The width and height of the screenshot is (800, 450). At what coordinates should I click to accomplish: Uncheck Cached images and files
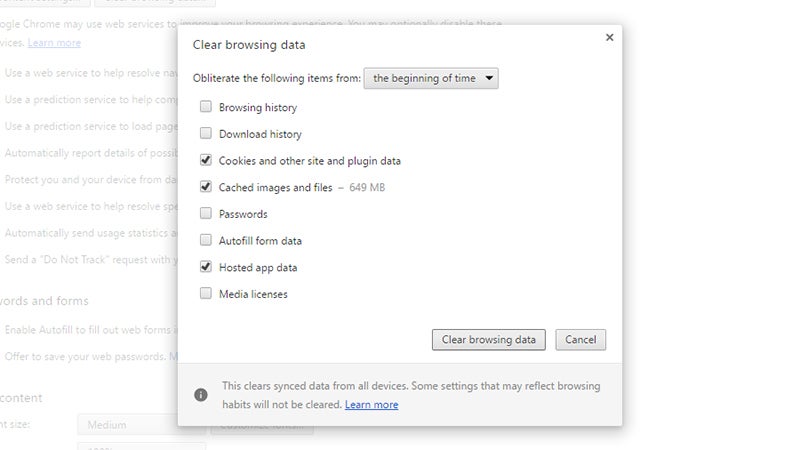[206, 187]
